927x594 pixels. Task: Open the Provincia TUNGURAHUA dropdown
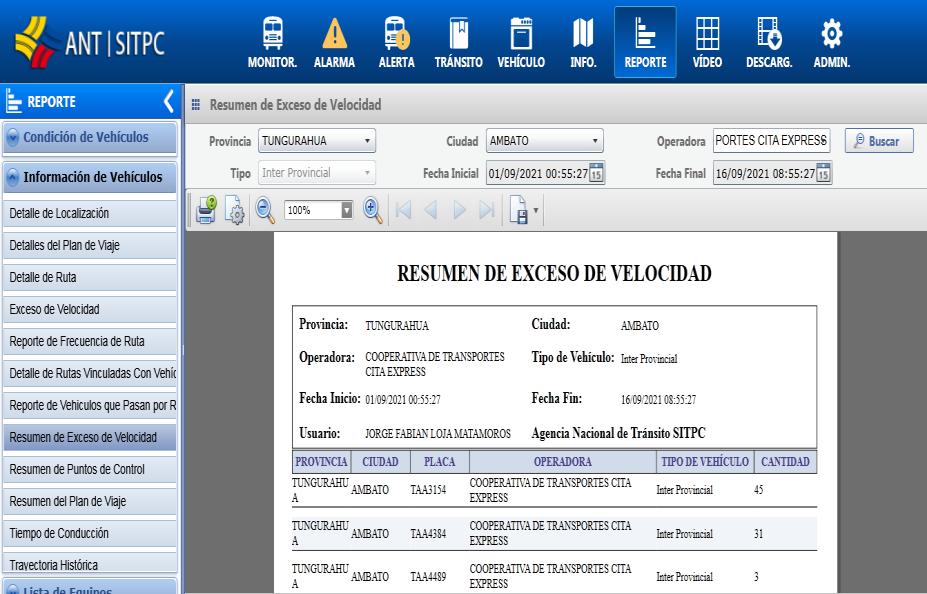(x=316, y=141)
